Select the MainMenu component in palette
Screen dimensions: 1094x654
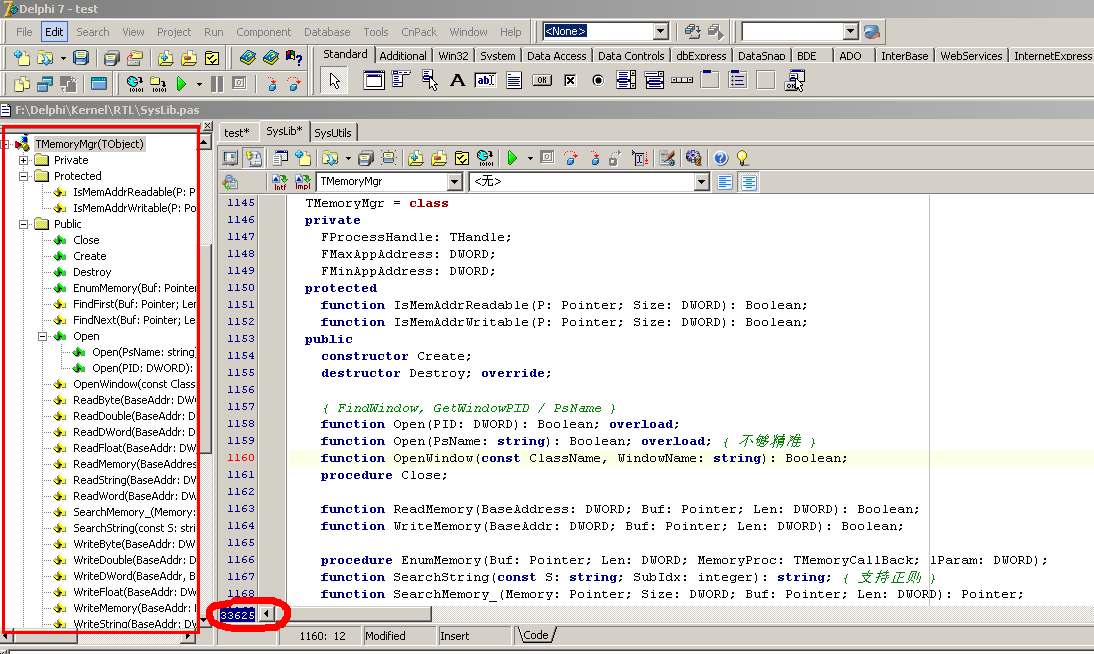[401, 80]
